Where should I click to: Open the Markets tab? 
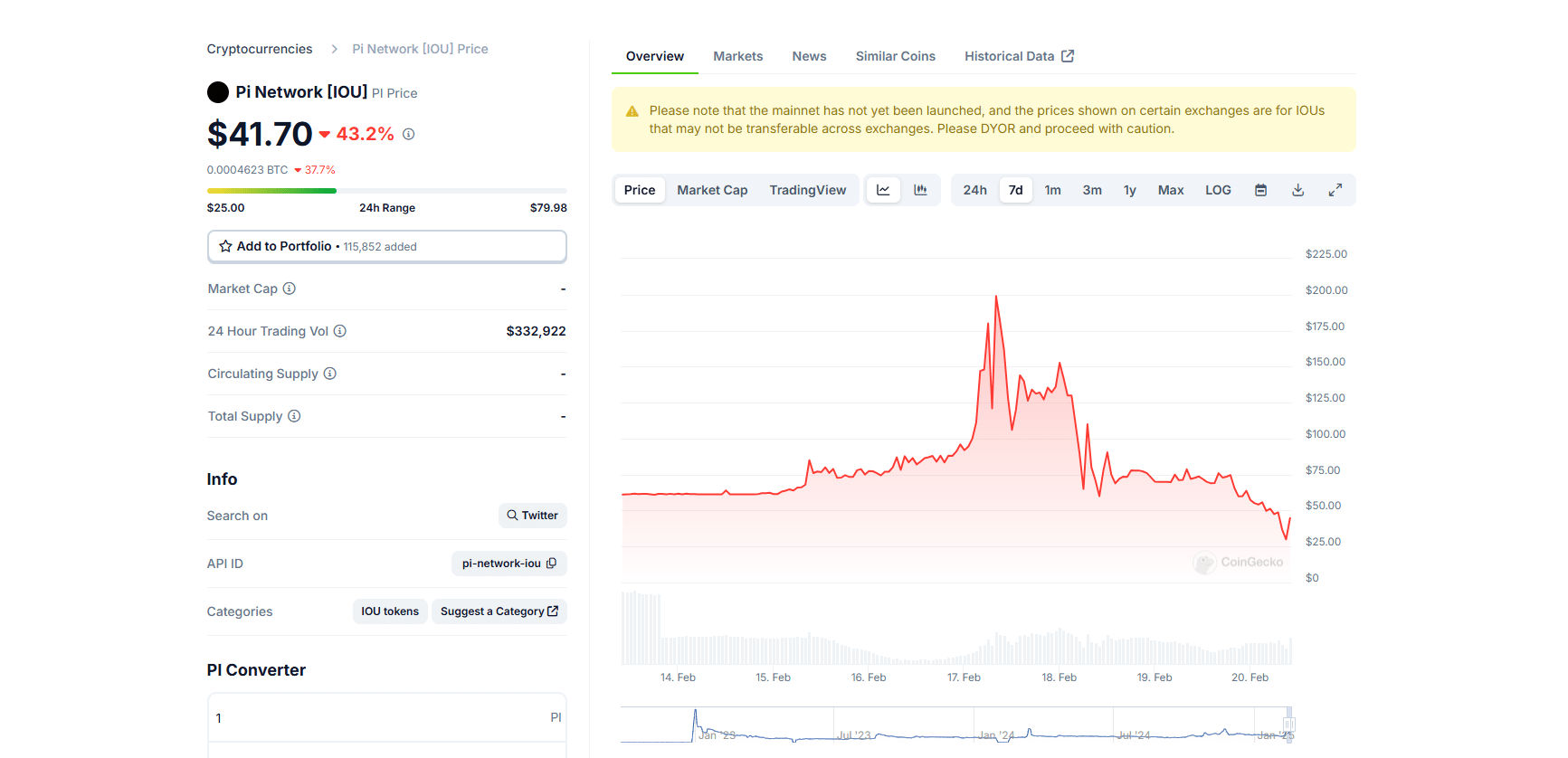coord(738,56)
